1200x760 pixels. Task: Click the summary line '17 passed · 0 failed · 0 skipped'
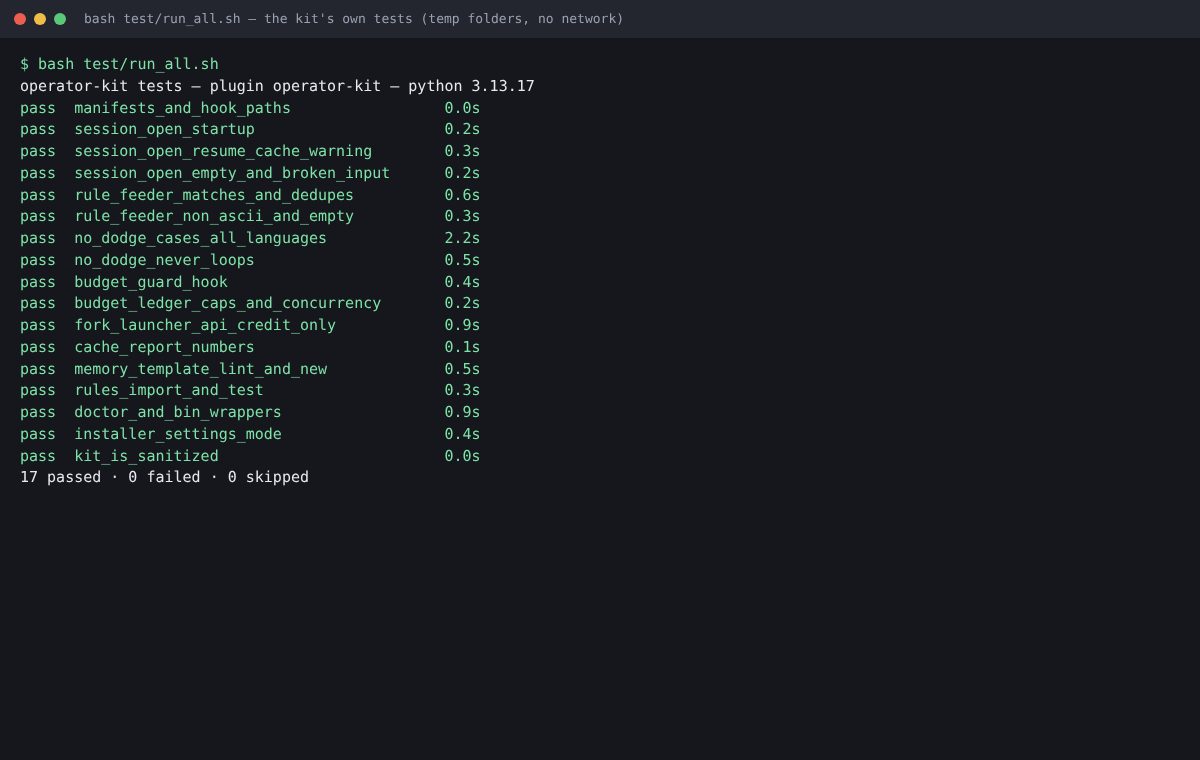[x=164, y=477]
